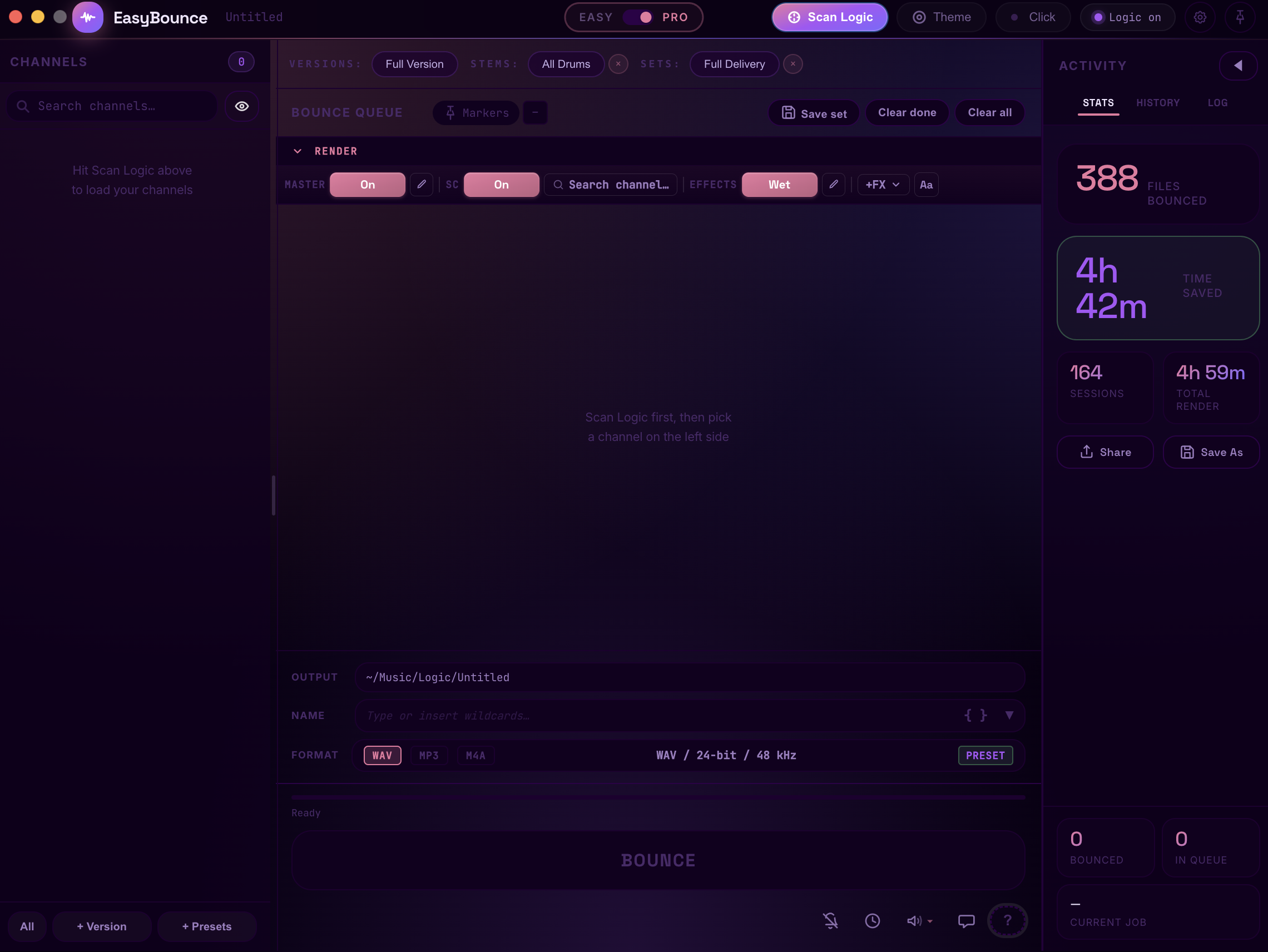Remove the Full Delivery set chip

click(793, 63)
